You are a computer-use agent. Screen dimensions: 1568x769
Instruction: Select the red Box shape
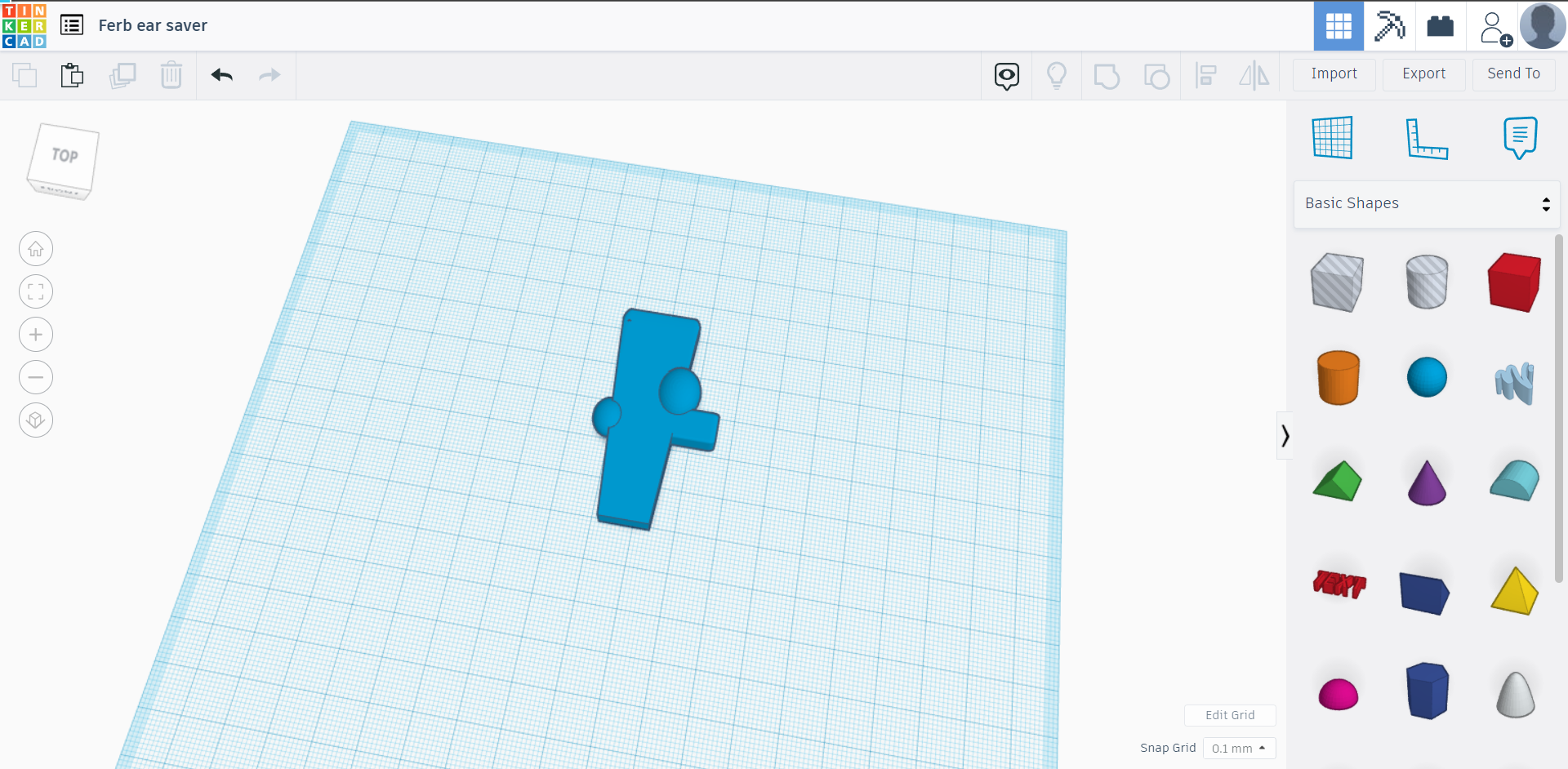click(x=1513, y=282)
